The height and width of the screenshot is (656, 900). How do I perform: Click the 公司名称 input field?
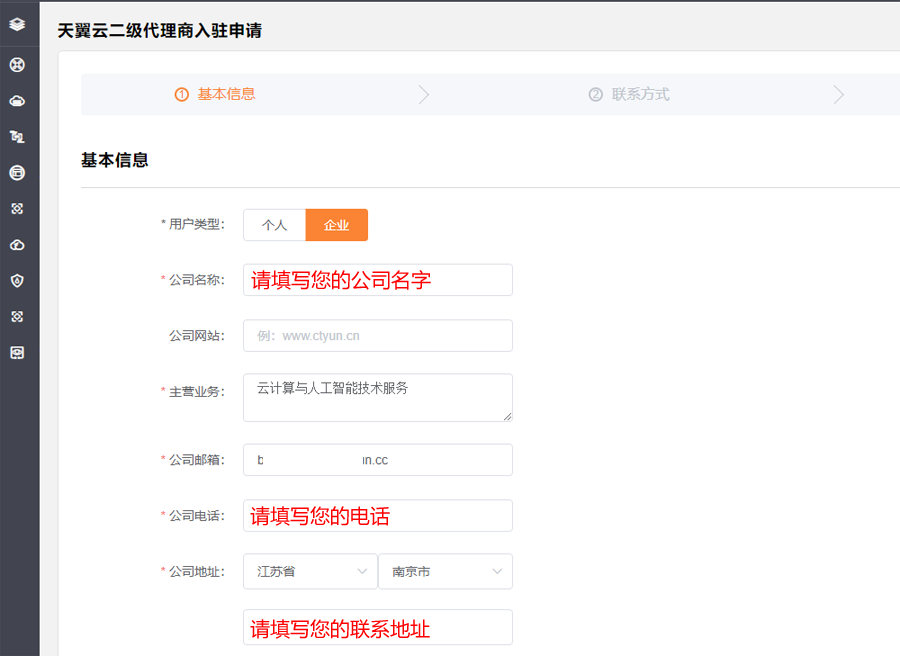[x=378, y=280]
